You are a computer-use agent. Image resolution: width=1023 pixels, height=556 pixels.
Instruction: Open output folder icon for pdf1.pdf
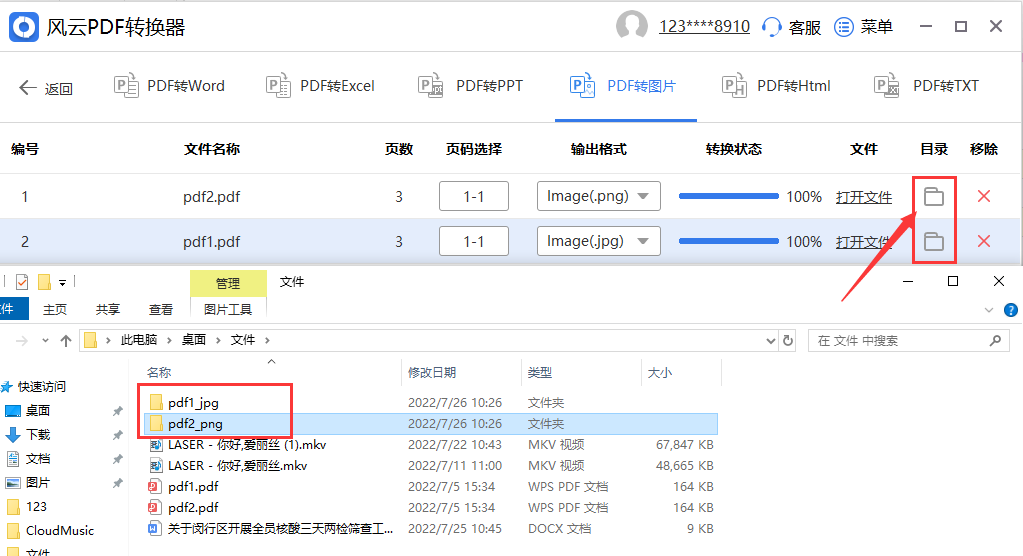tap(934, 241)
